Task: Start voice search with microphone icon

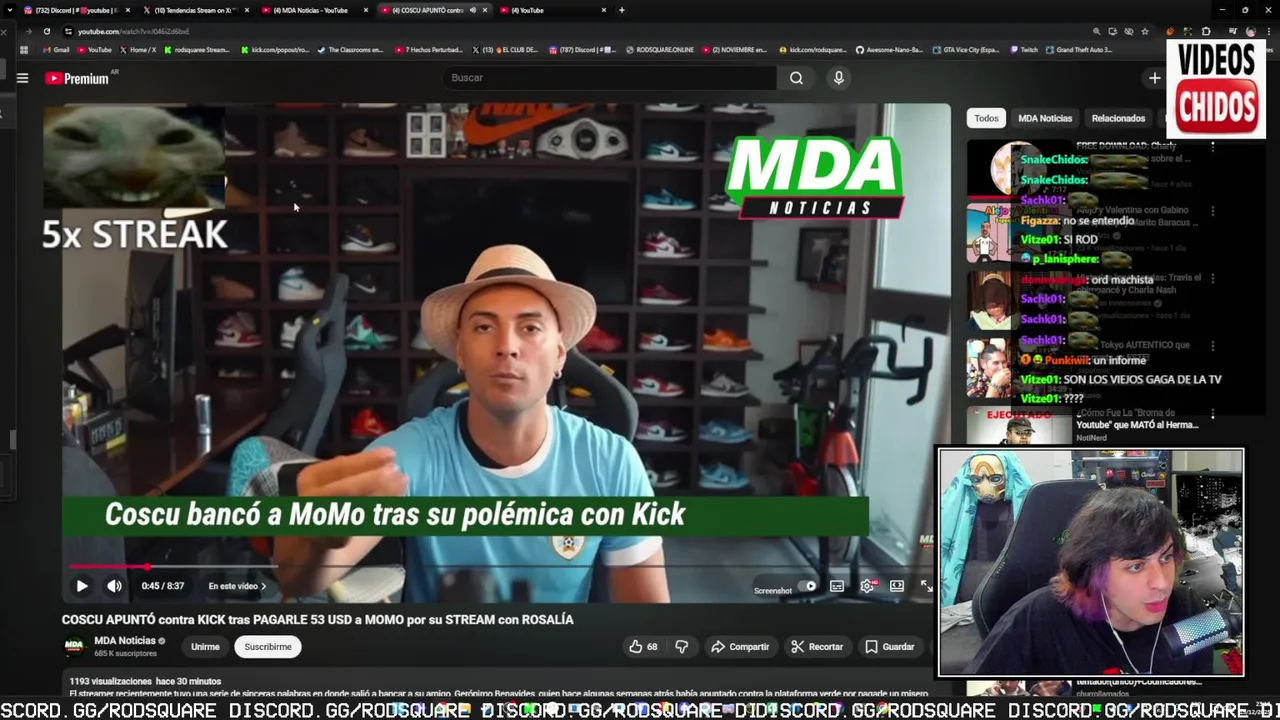Action: tap(839, 78)
